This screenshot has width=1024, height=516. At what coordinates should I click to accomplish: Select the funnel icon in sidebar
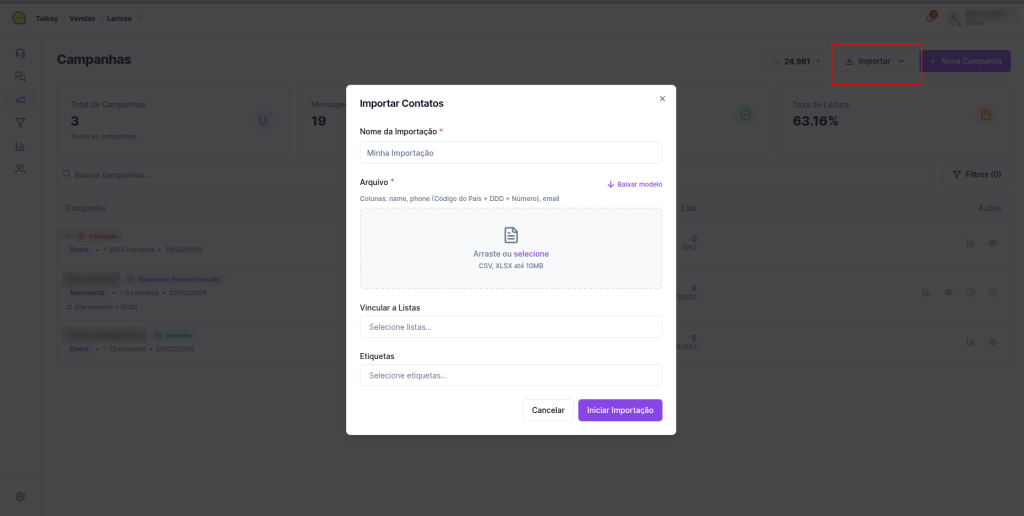coord(20,123)
